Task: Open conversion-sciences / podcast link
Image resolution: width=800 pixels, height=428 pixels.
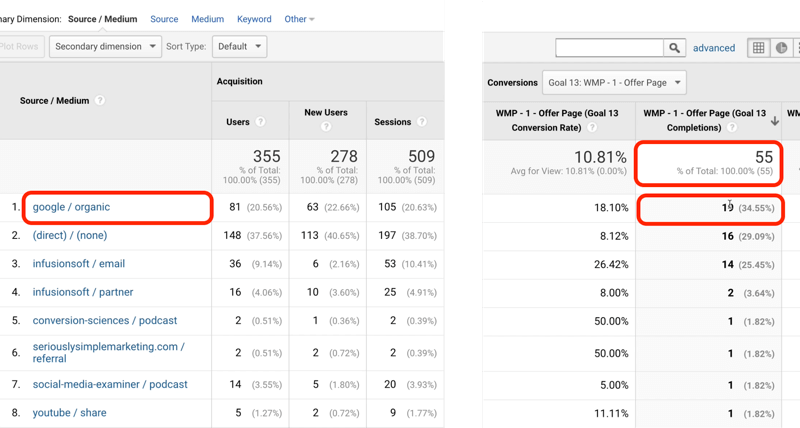Action: click(105, 321)
